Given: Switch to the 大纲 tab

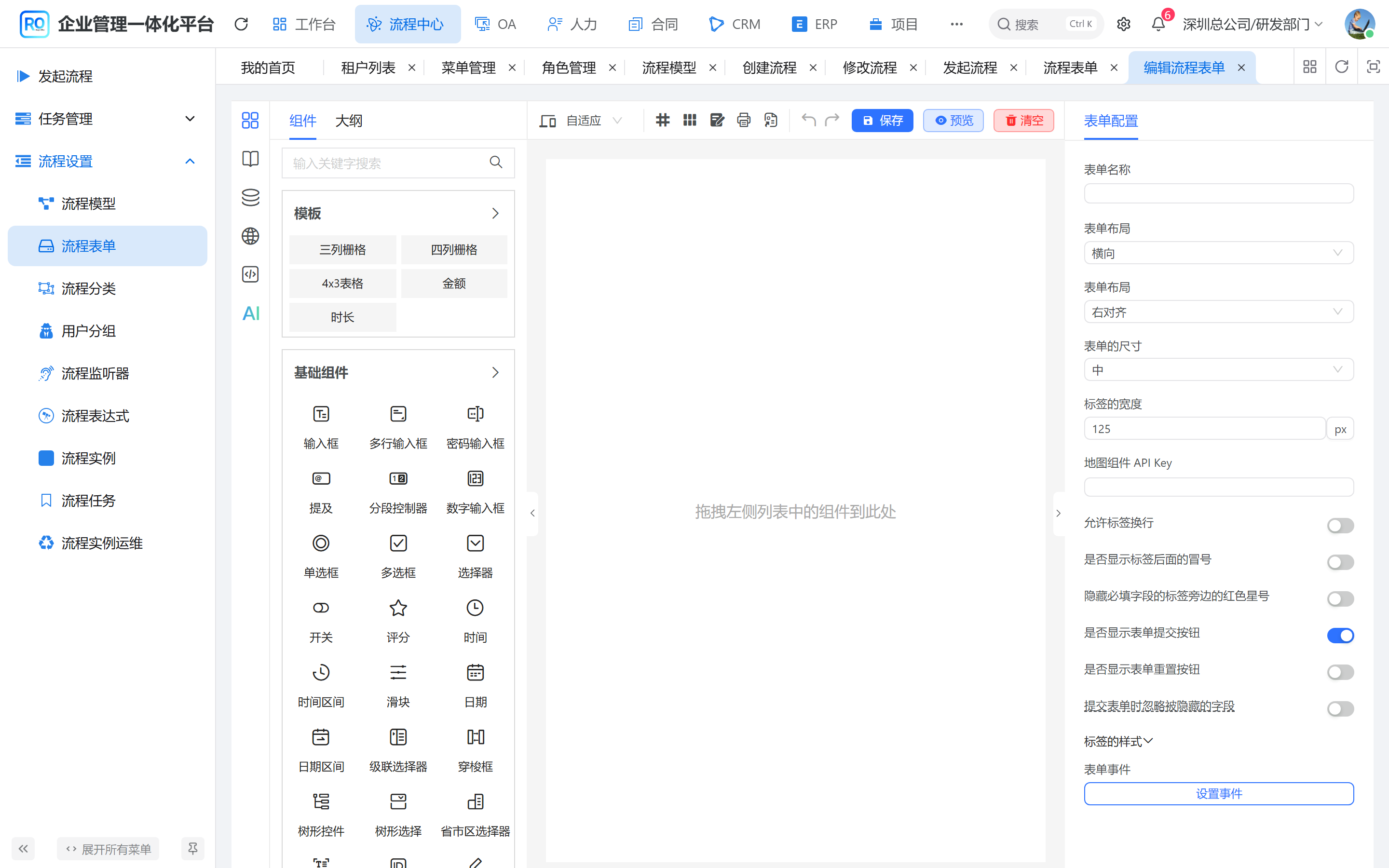Looking at the screenshot, I should pos(348,121).
